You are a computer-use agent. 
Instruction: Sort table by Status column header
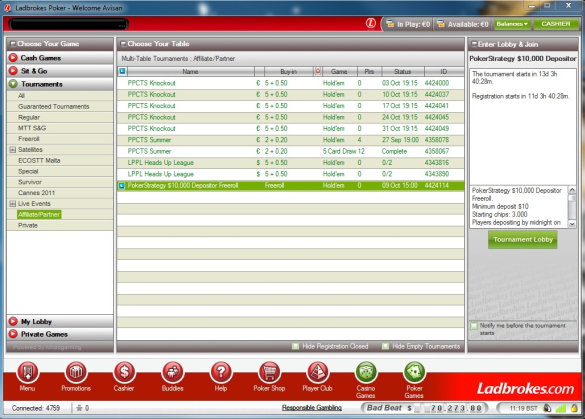403,71
